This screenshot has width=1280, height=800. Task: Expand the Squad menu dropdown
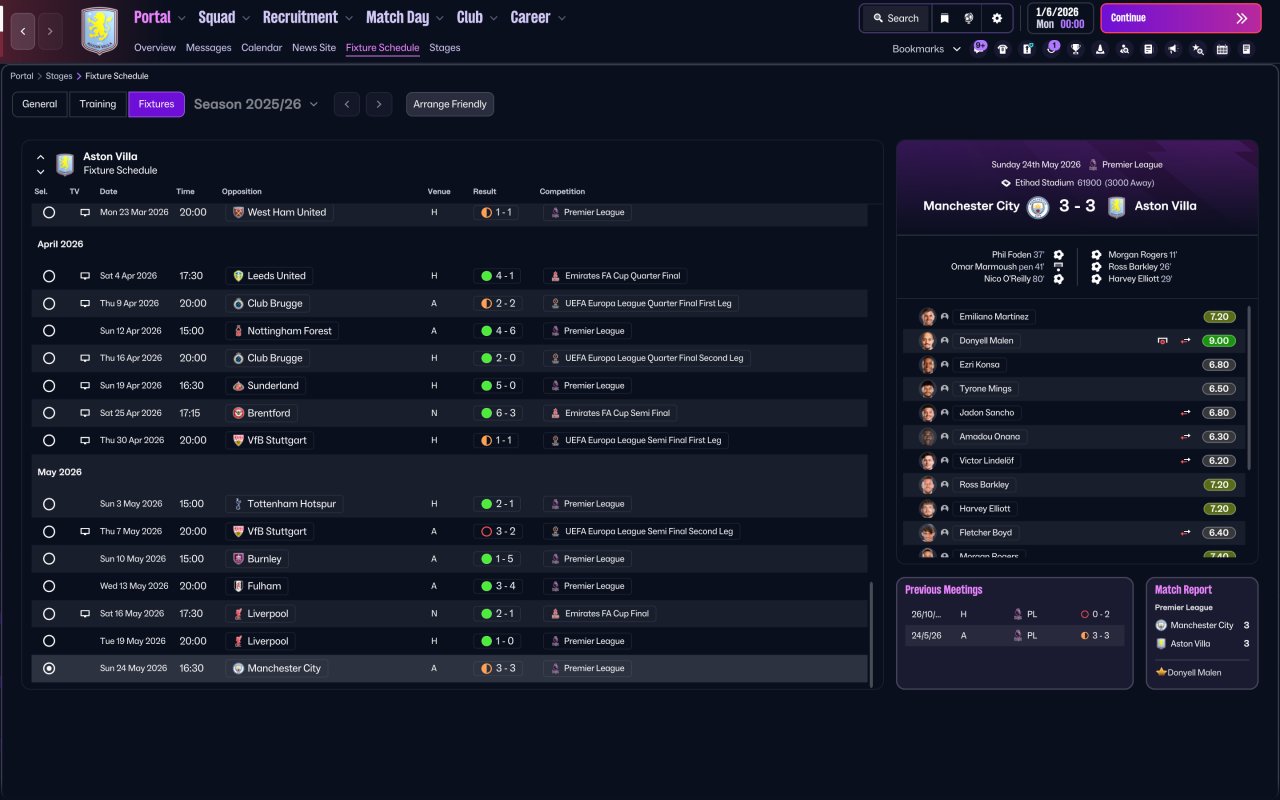pyautogui.click(x=245, y=18)
